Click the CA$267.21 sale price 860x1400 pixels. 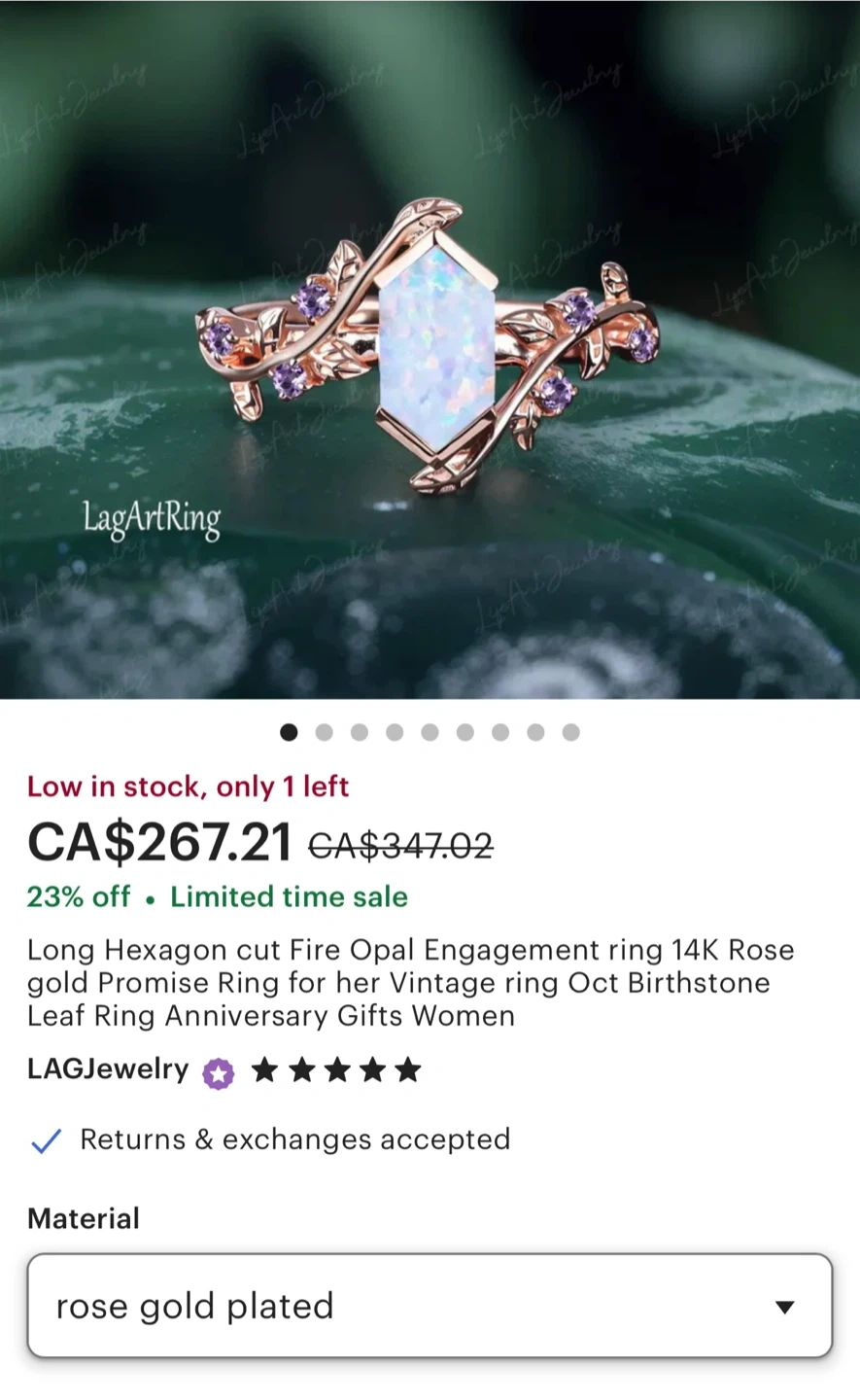[159, 842]
